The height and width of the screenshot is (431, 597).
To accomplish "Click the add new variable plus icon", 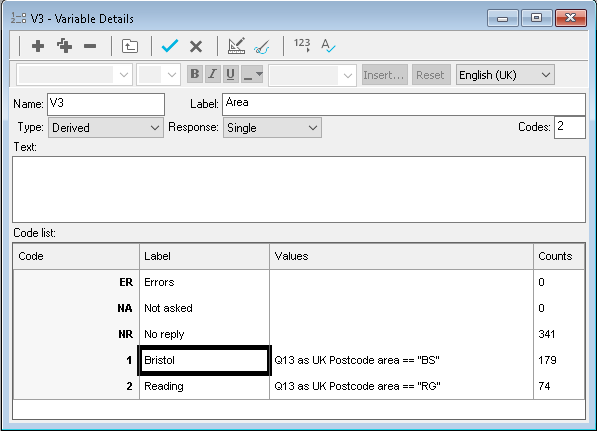I will click(x=38, y=46).
